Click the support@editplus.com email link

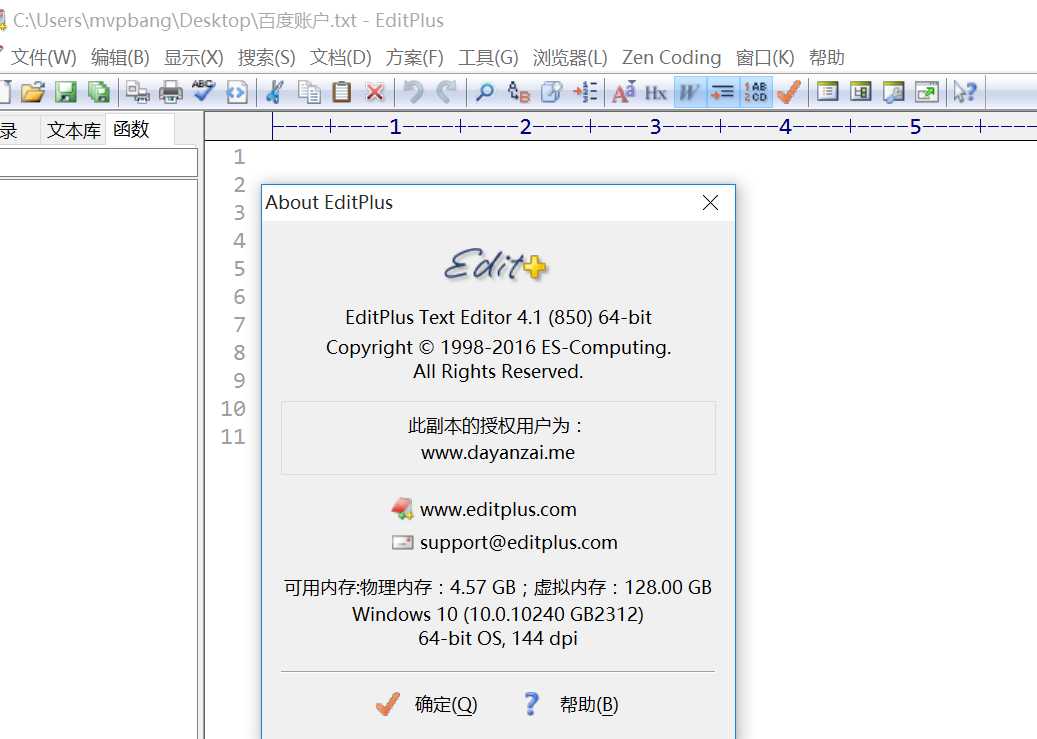(x=518, y=543)
